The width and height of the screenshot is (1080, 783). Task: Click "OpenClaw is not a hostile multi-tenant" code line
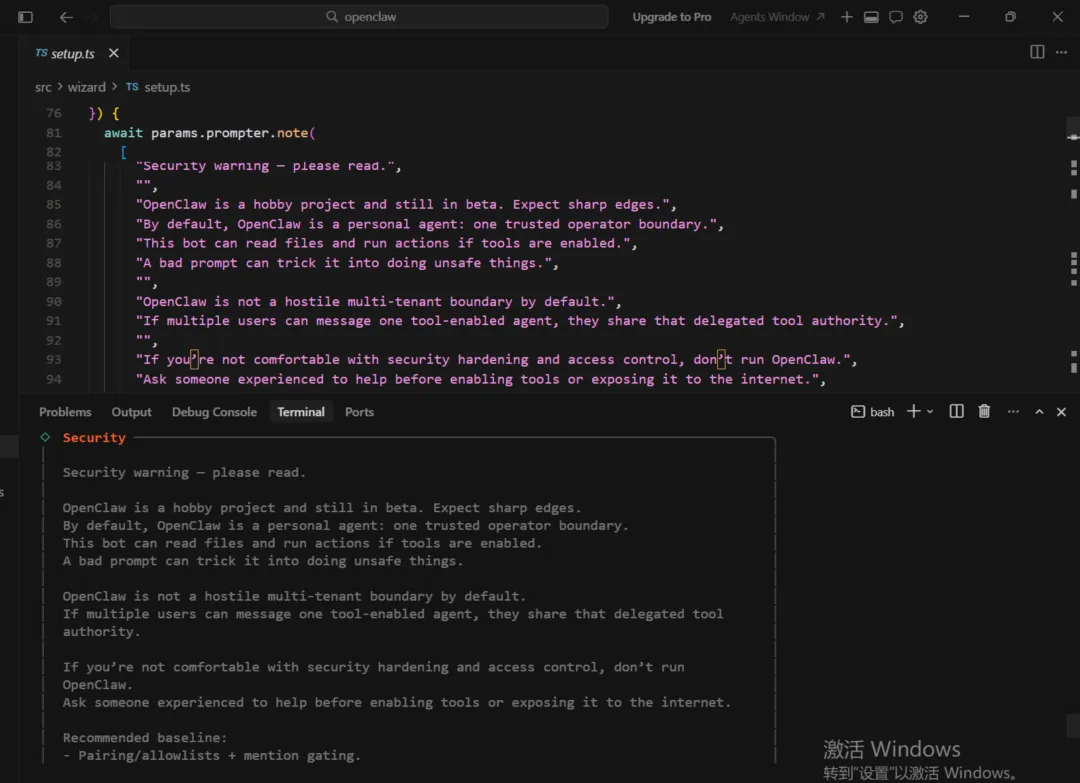379,302
